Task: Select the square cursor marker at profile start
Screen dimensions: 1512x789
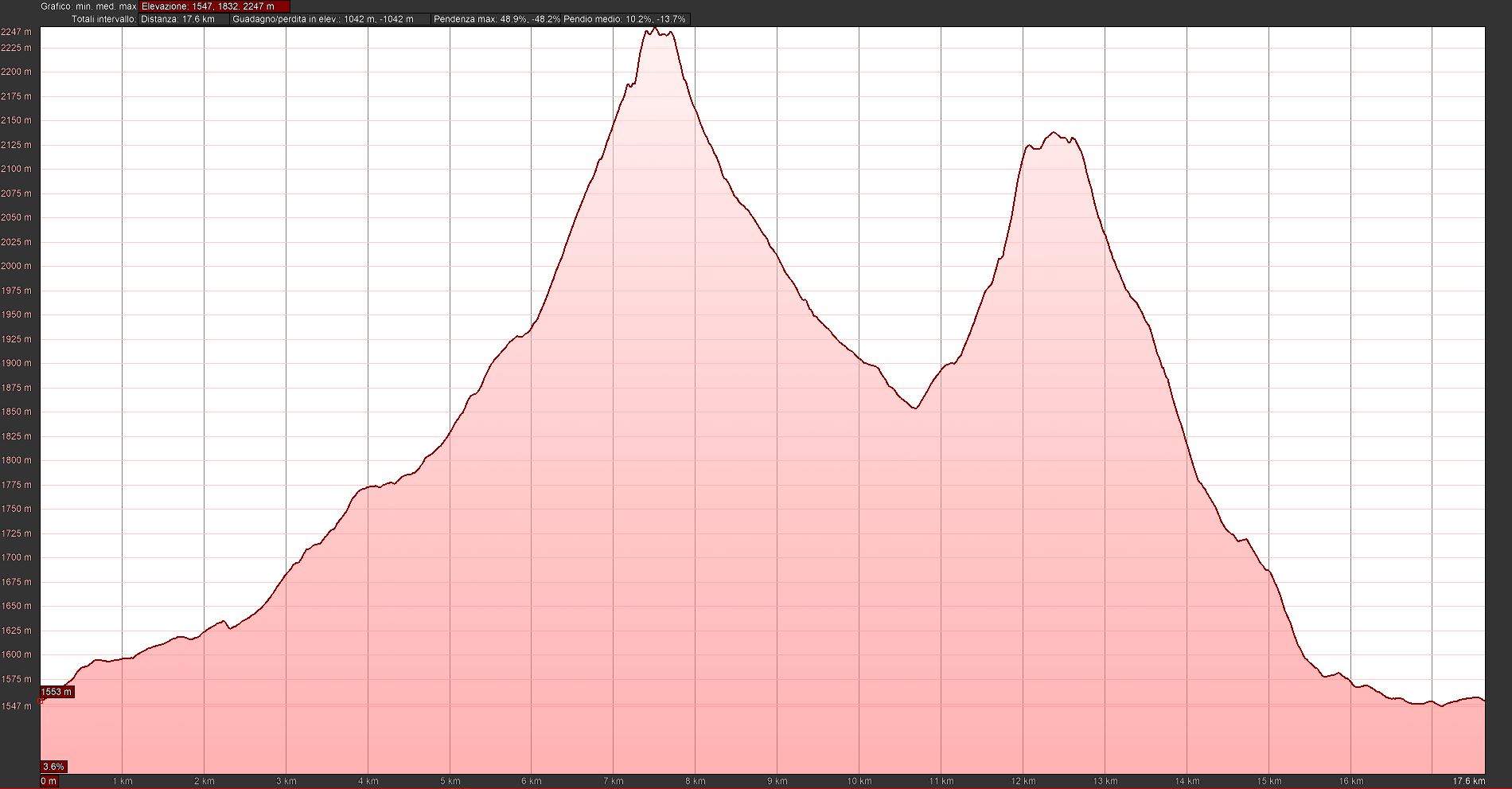Action: pos(41,701)
